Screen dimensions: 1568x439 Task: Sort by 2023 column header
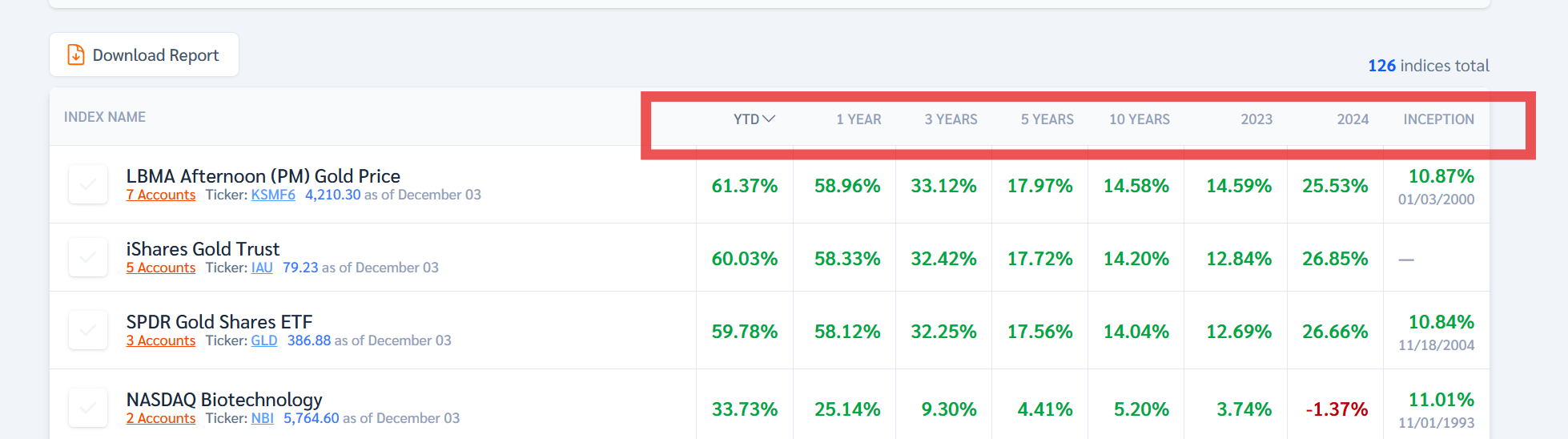point(1256,119)
